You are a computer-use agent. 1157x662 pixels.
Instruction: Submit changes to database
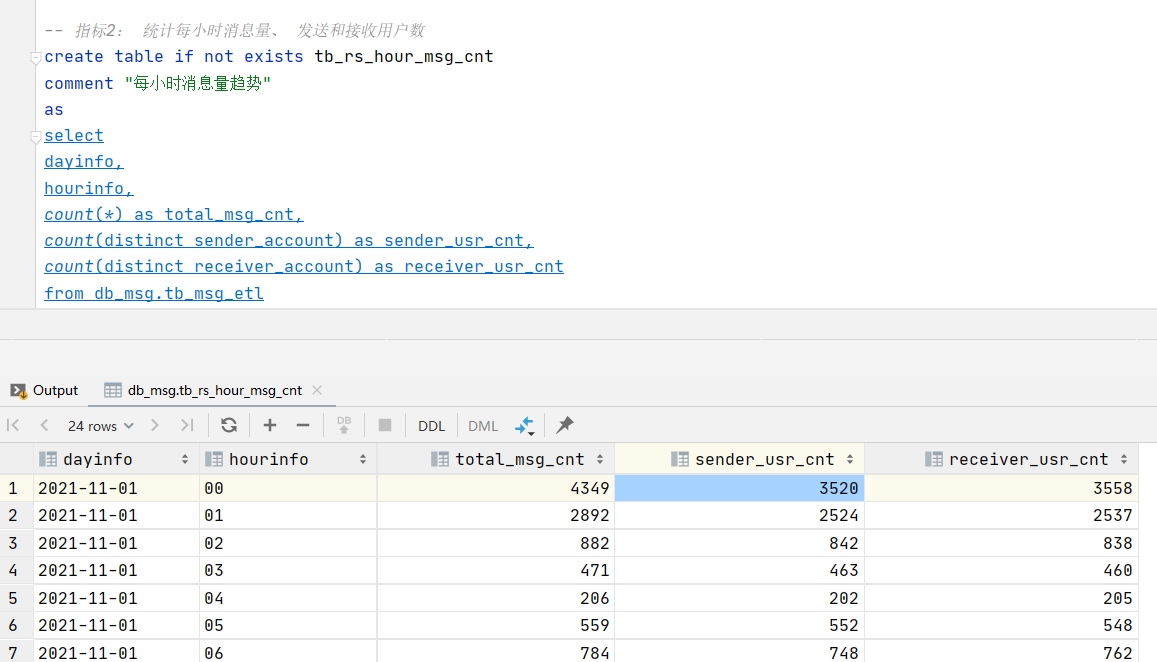click(344, 425)
